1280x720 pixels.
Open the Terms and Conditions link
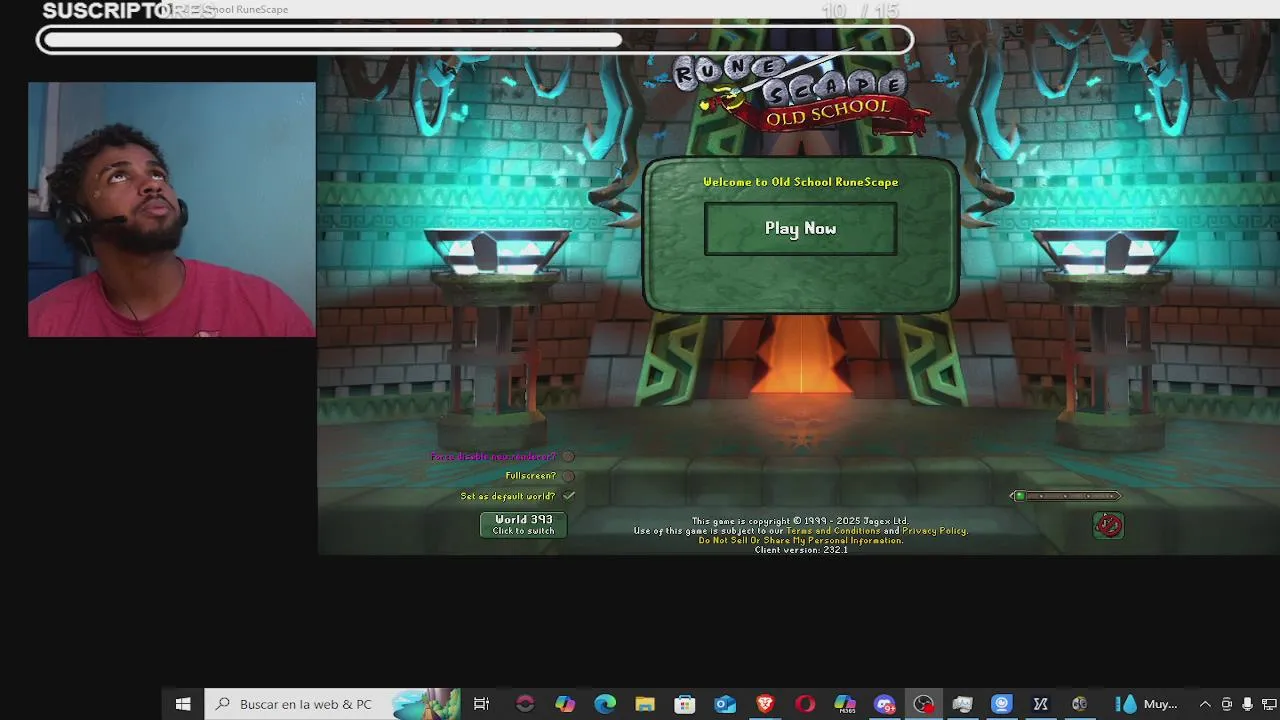[x=832, y=531]
